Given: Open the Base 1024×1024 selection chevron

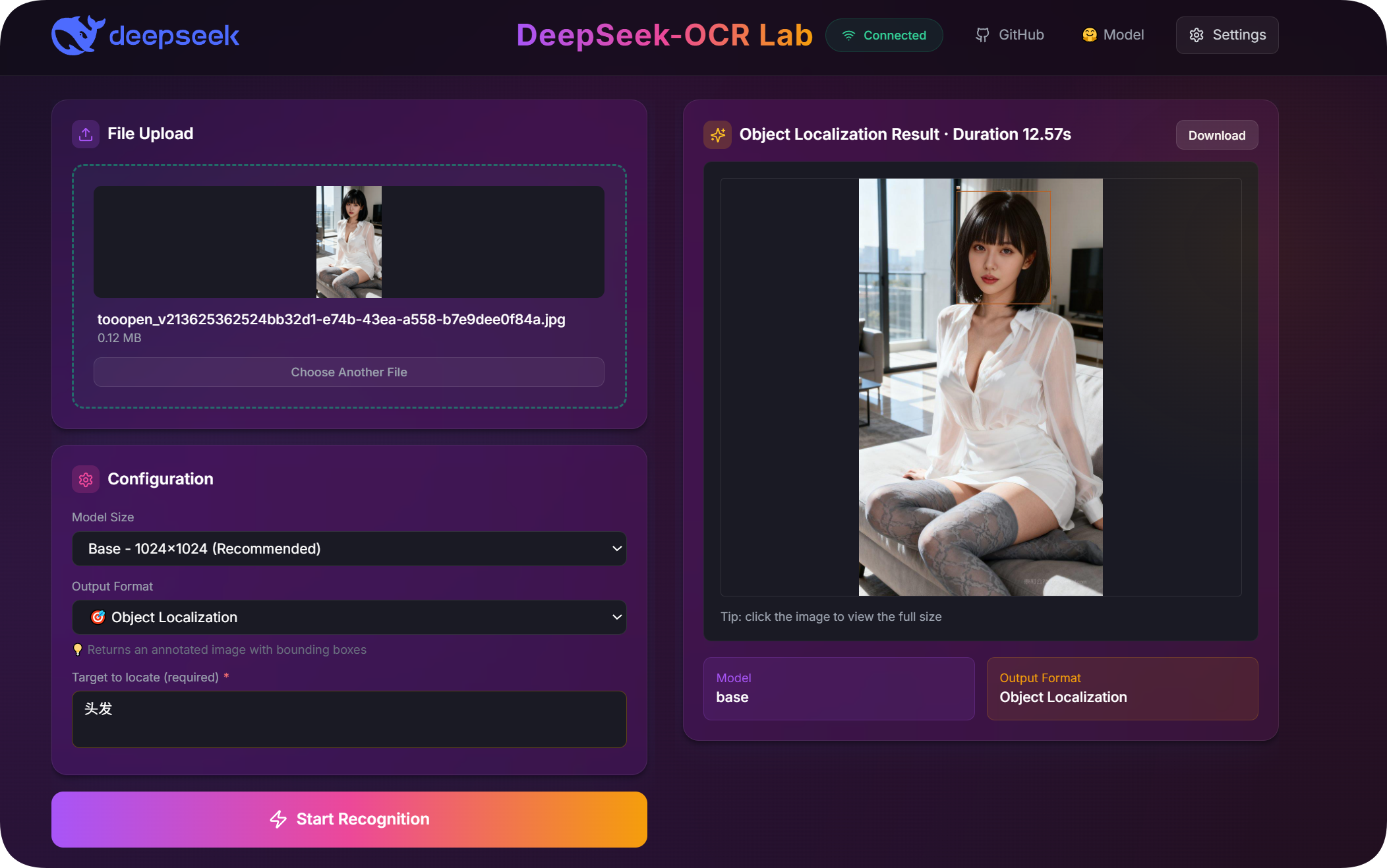Looking at the screenshot, I should 616,548.
